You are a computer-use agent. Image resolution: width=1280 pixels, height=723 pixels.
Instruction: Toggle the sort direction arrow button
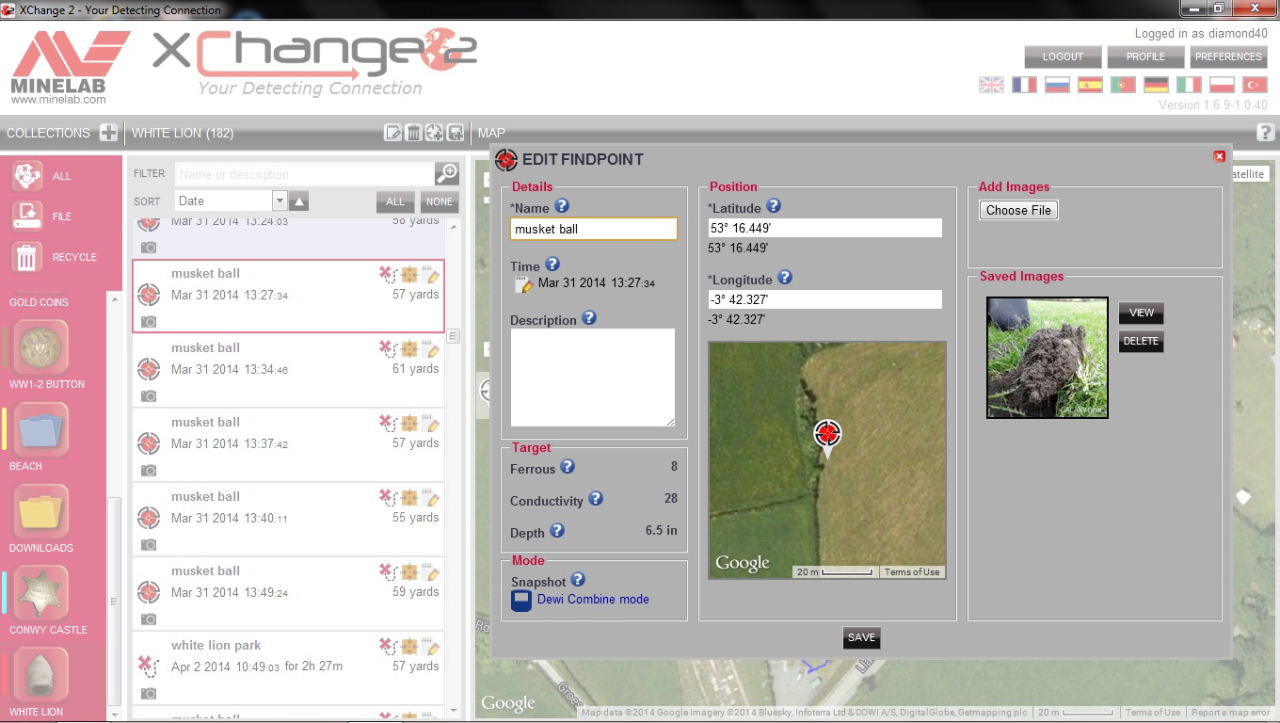pos(299,201)
